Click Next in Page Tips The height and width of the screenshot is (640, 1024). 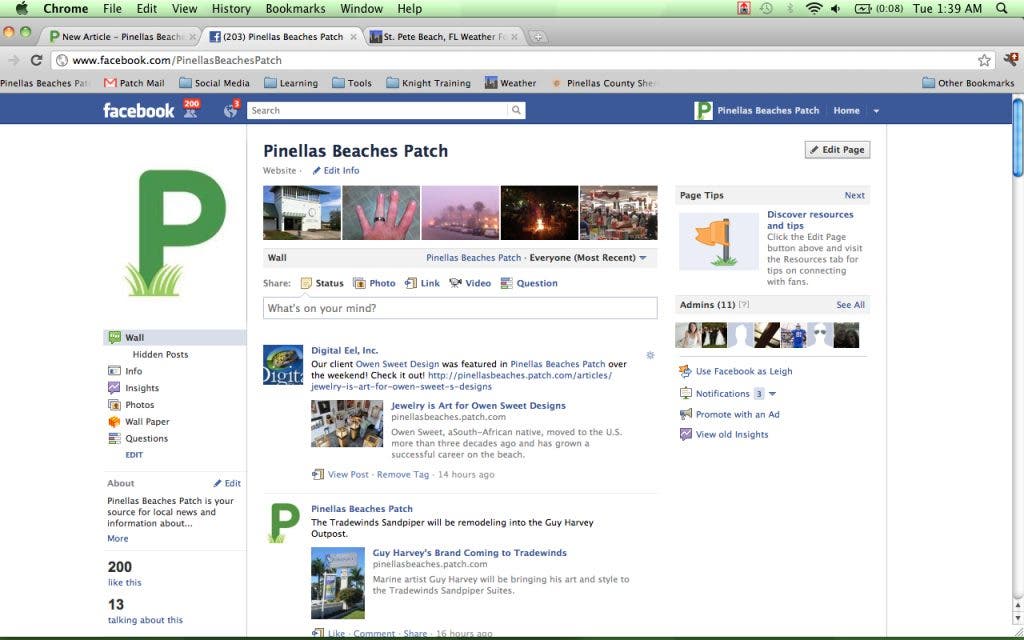point(854,195)
